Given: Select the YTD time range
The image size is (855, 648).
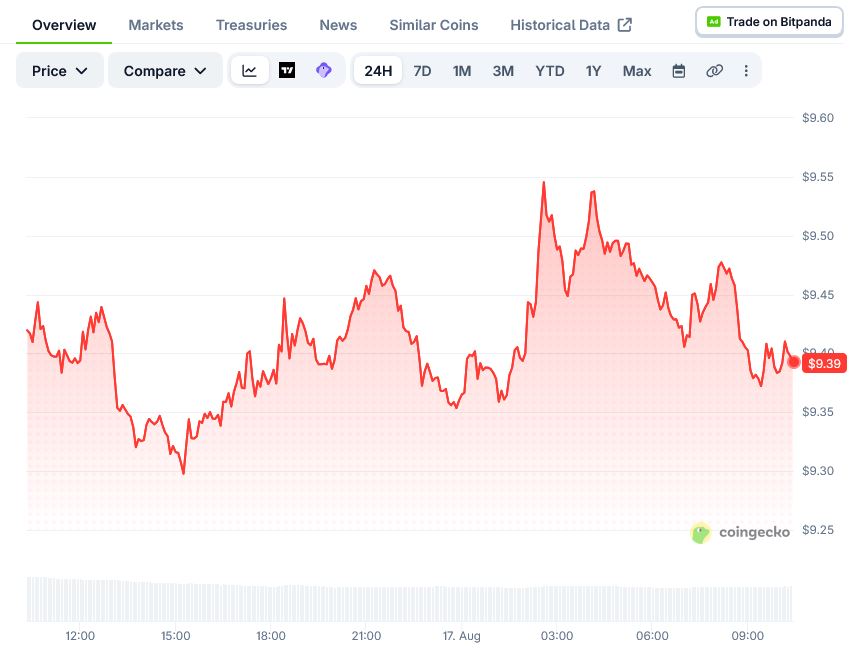Looking at the screenshot, I should [x=550, y=71].
